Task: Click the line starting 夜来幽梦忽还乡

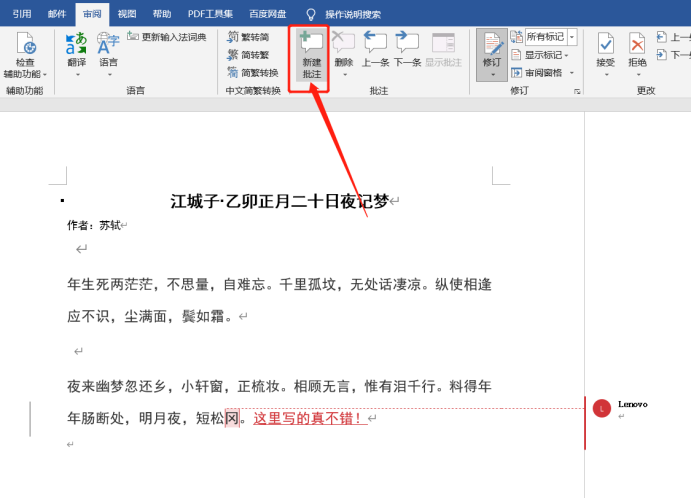Action: pos(279,387)
